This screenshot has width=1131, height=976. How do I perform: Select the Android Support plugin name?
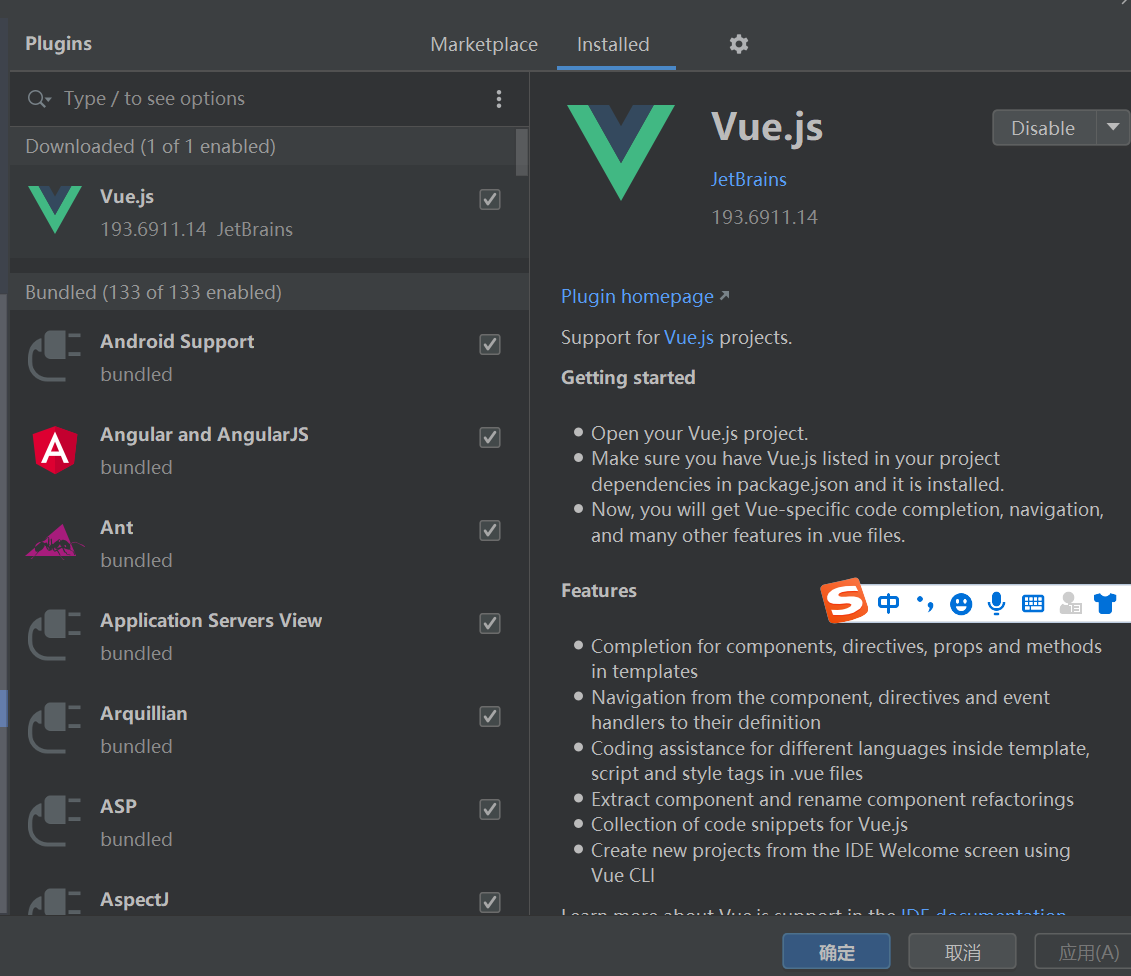(x=177, y=342)
